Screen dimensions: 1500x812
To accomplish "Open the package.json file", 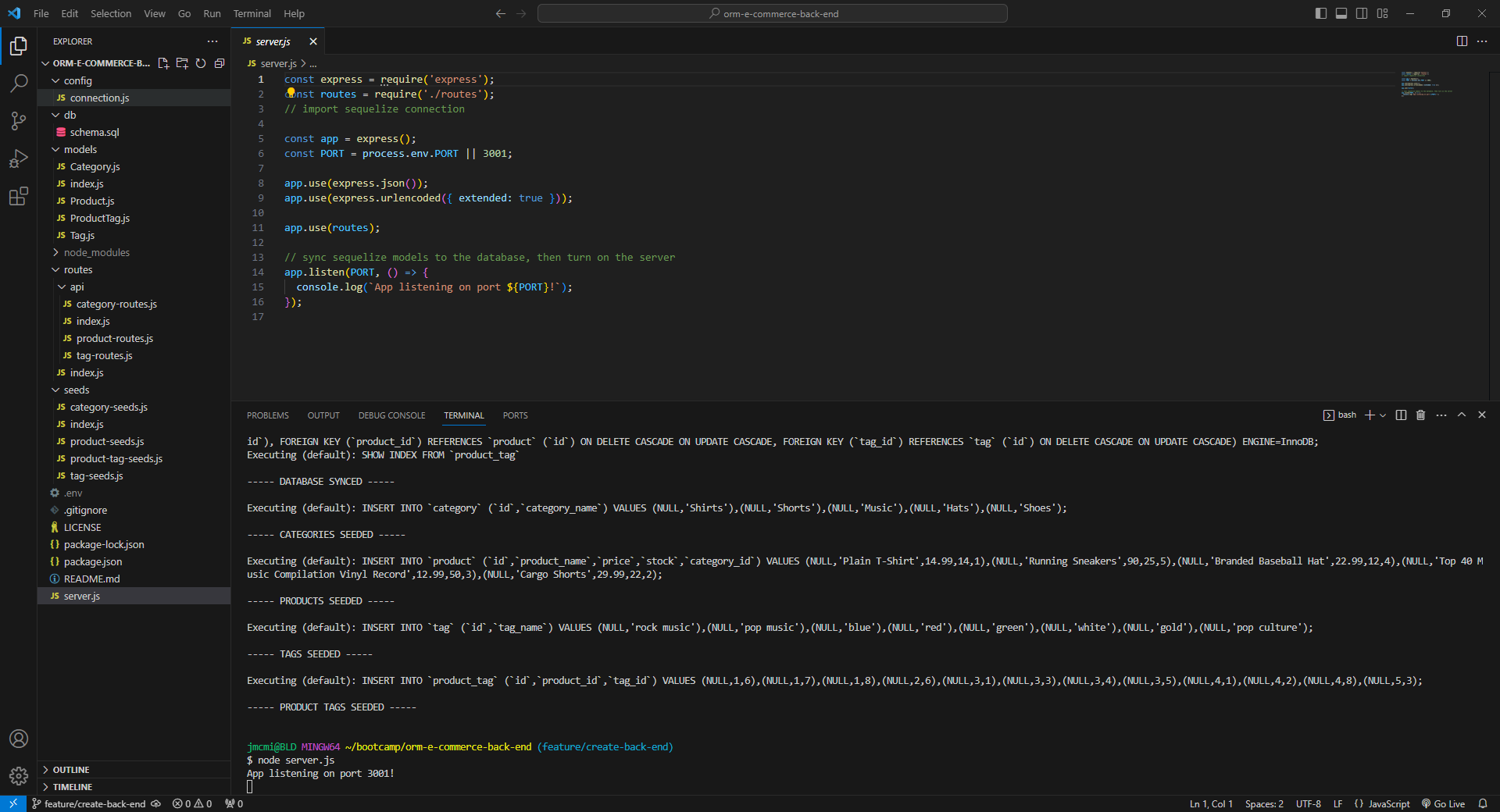I will (134, 561).
